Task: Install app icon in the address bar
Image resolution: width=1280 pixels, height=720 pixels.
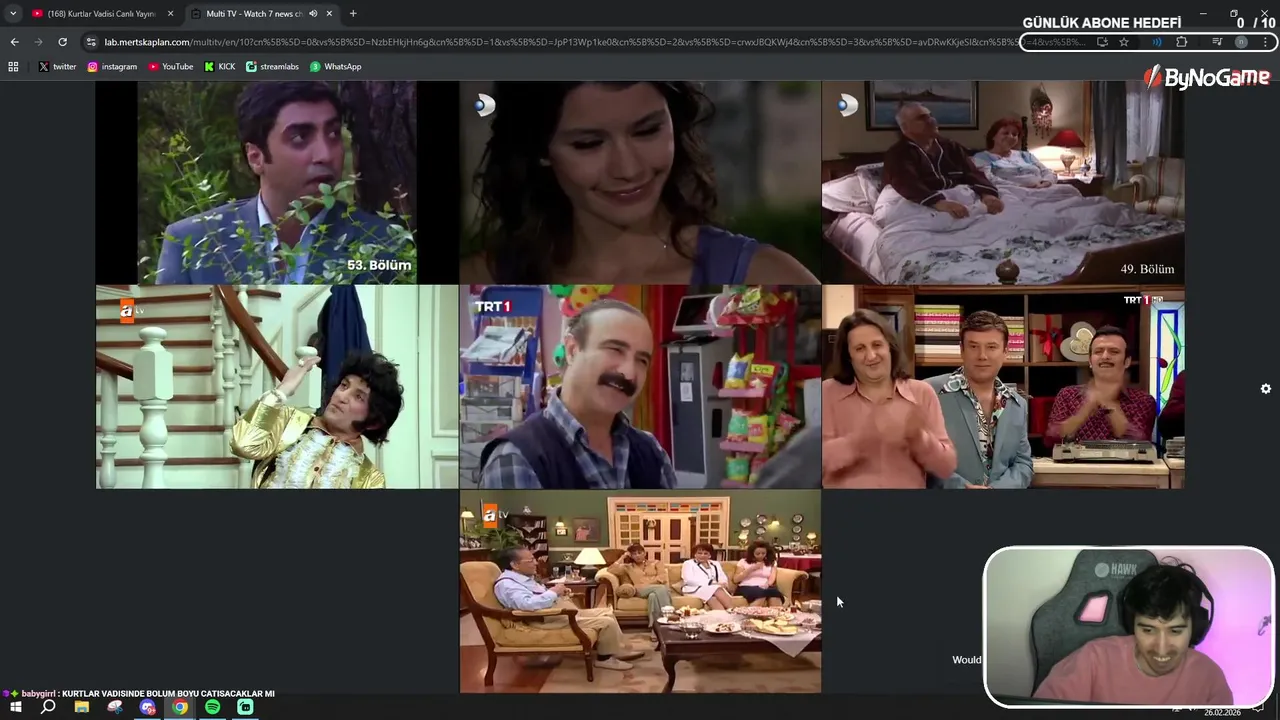Action: pyautogui.click(x=1102, y=42)
